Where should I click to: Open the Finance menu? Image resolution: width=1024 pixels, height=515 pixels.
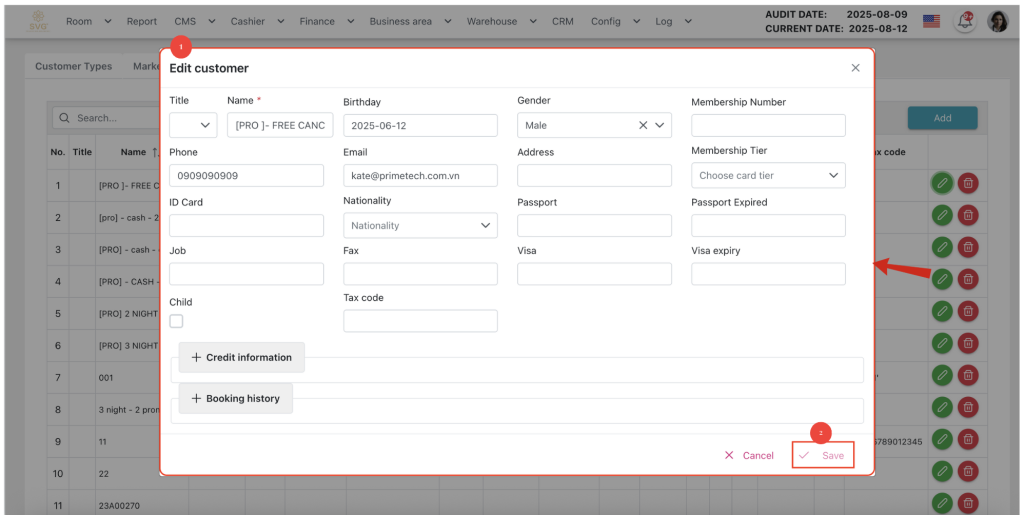325,21
